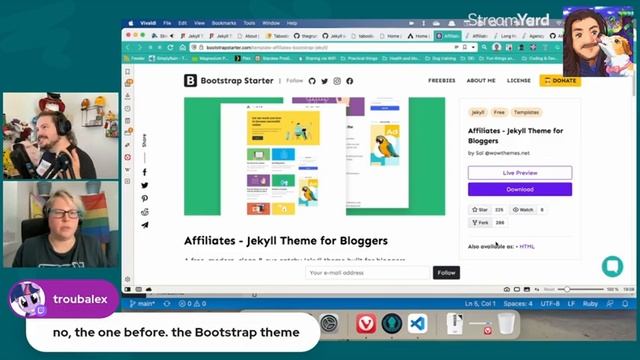Viewport: 640px width, 360px height.
Task: Open the downloads panel icon in Vivaldi sidebar
Action: [x=128, y=96]
